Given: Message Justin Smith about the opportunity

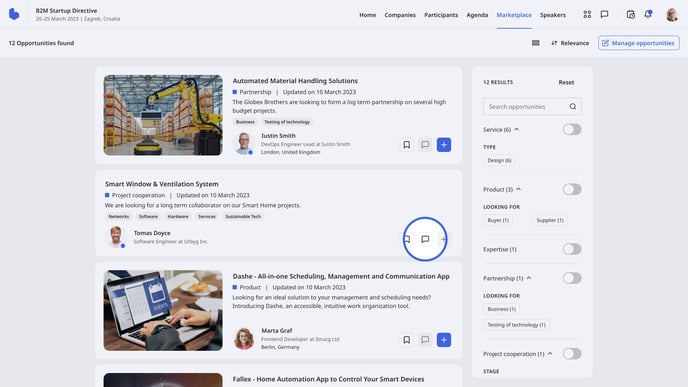Looking at the screenshot, I should (x=425, y=144).
